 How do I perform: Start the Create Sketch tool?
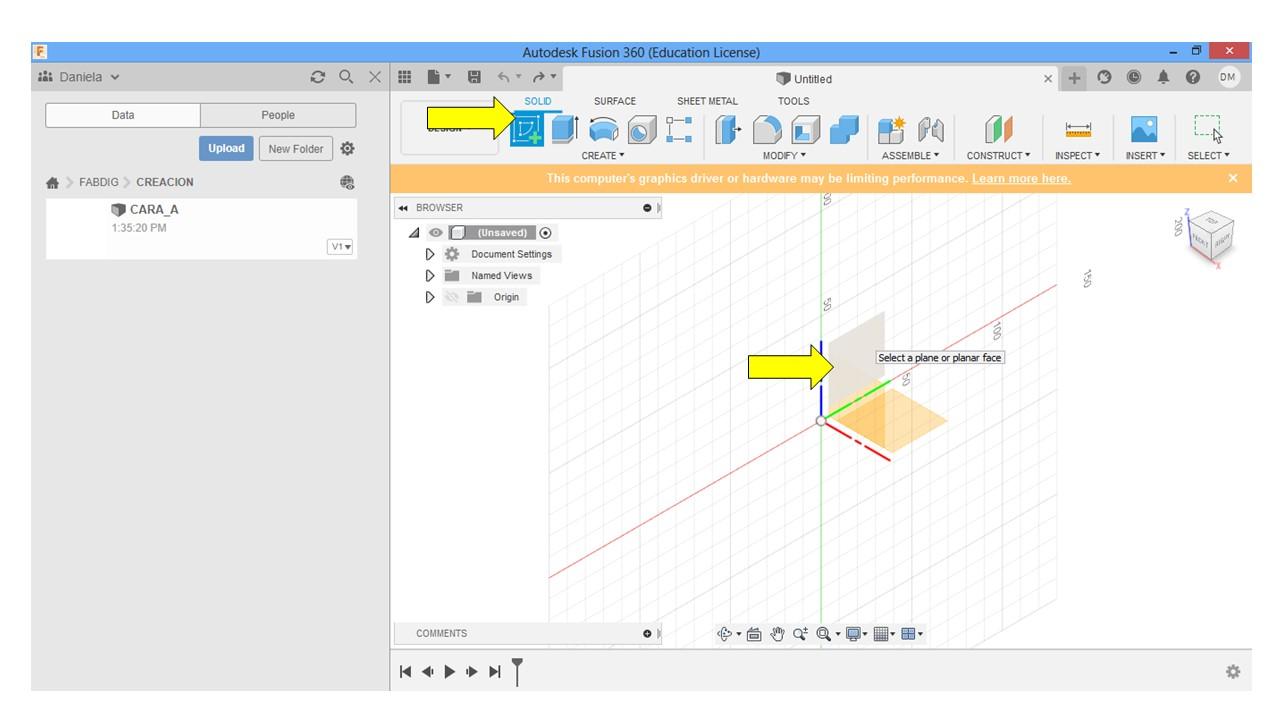(527, 129)
